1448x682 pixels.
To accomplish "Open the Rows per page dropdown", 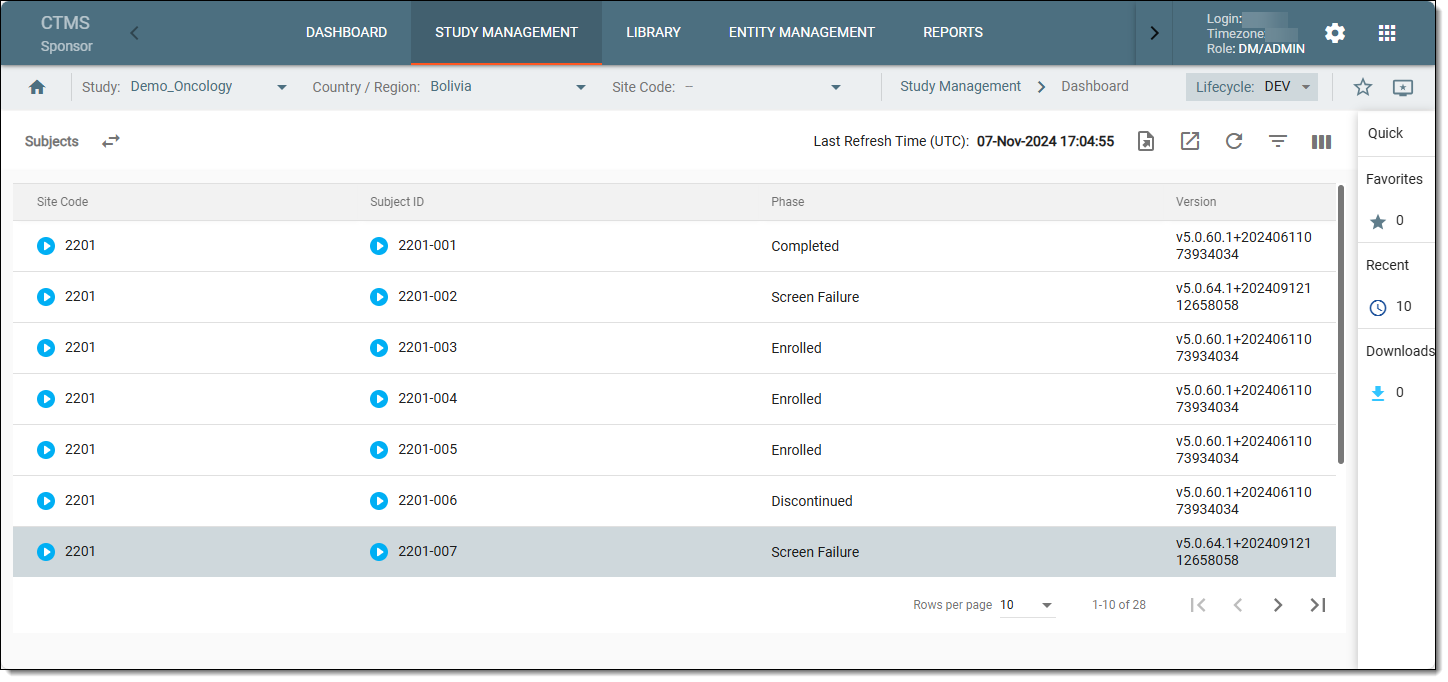I will click(x=1027, y=605).
